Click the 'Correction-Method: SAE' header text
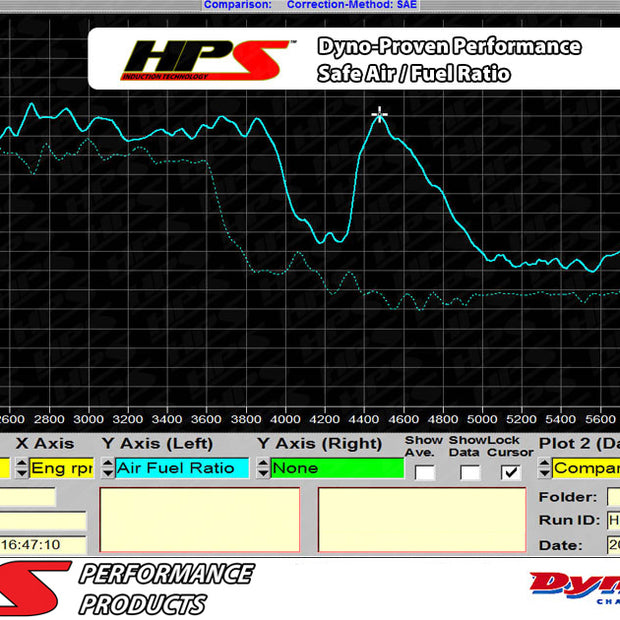 (x=352, y=5)
